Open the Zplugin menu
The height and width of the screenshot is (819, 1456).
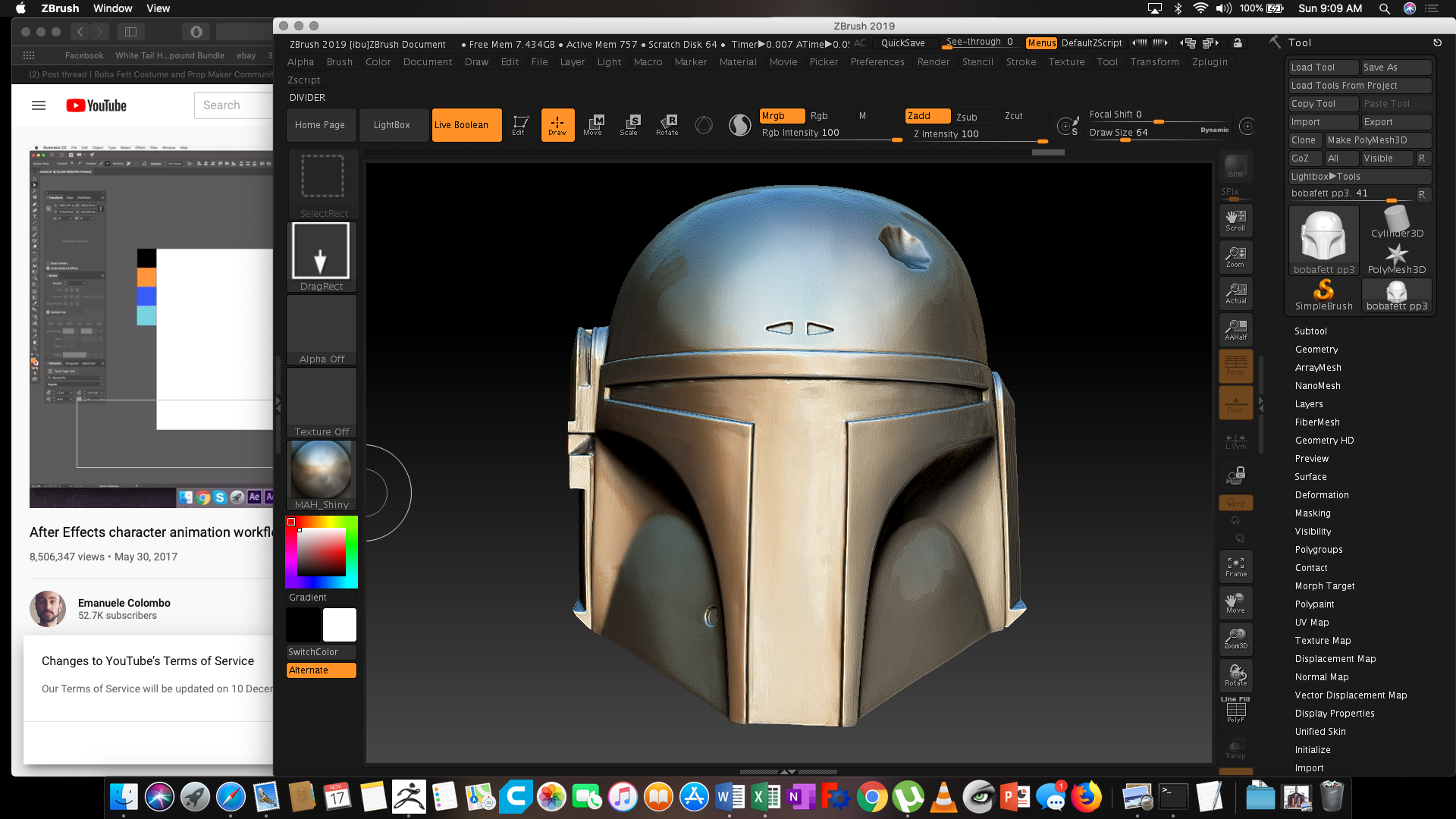pos(1210,62)
